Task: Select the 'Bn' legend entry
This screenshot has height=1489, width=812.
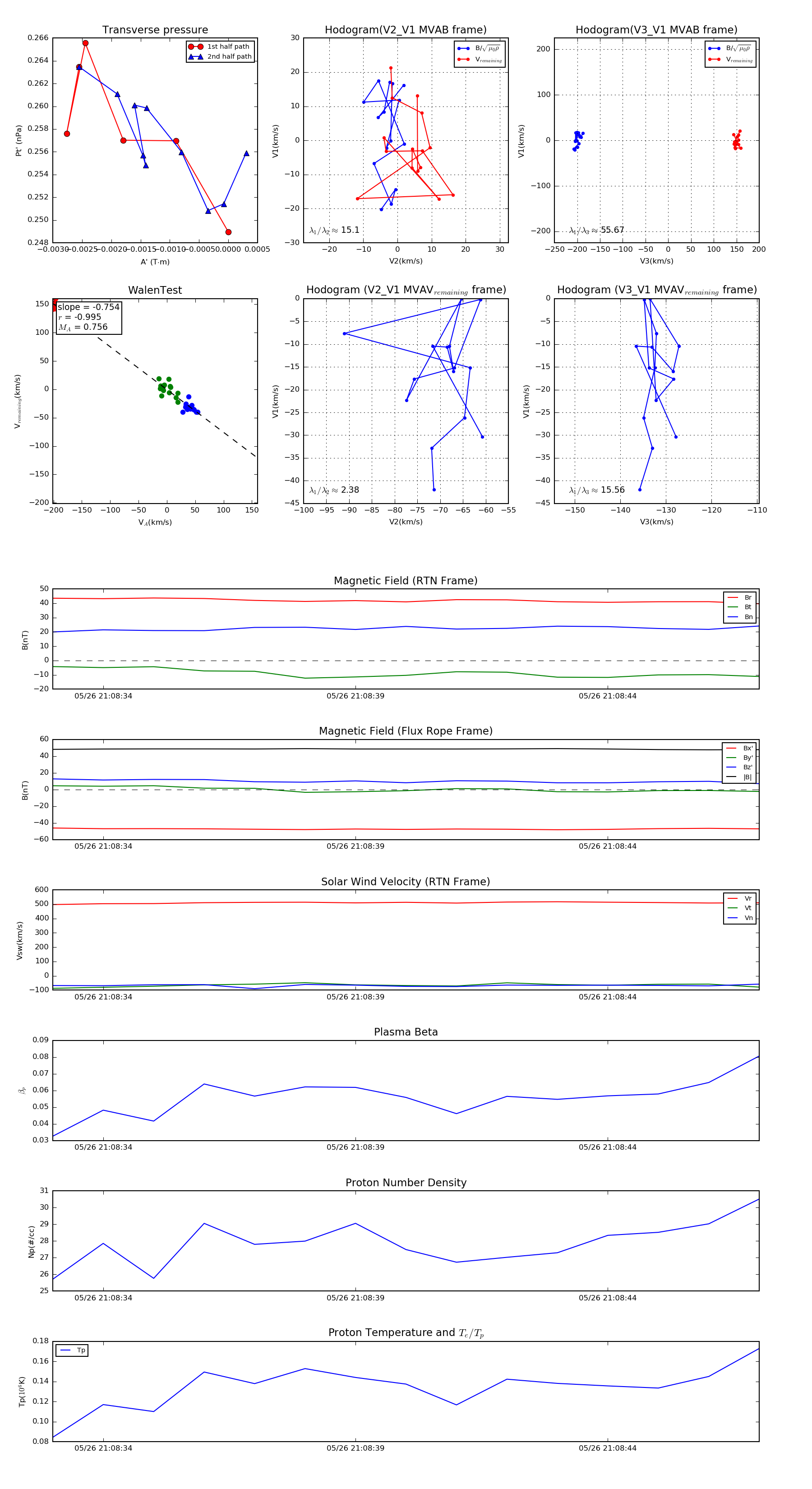Action: (740, 617)
